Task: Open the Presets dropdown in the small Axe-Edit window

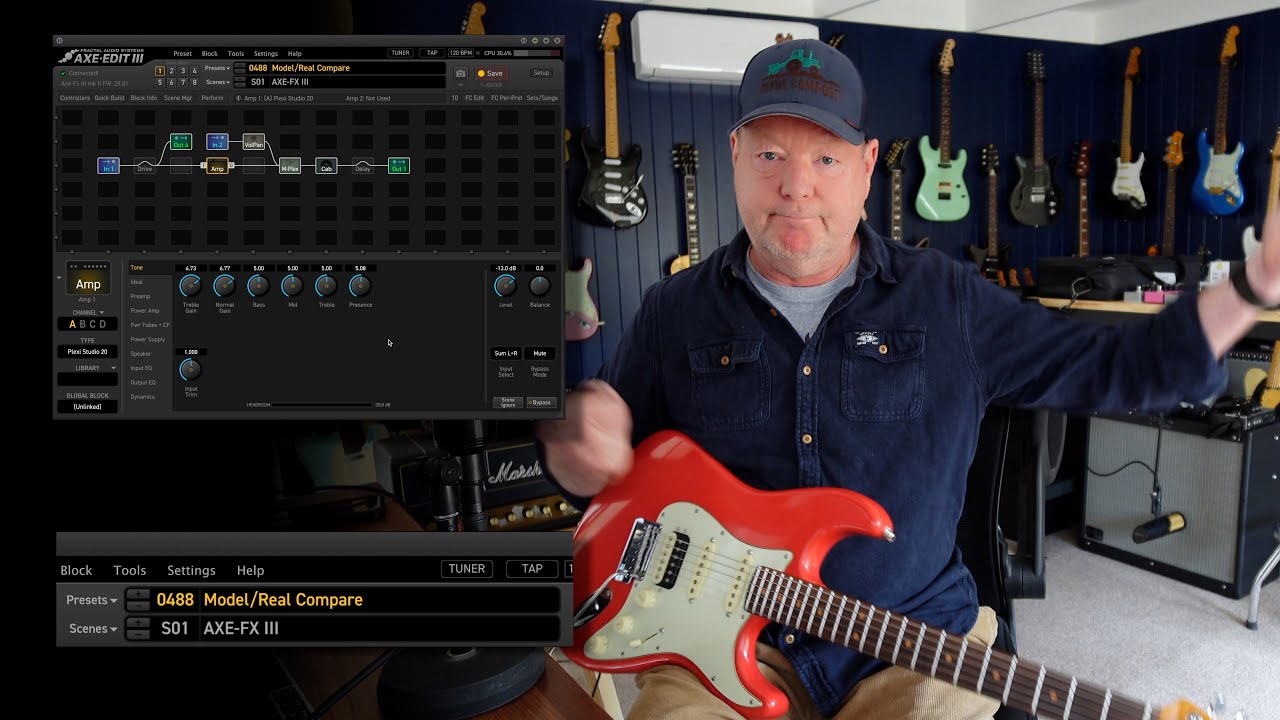Action: click(x=218, y=68)
